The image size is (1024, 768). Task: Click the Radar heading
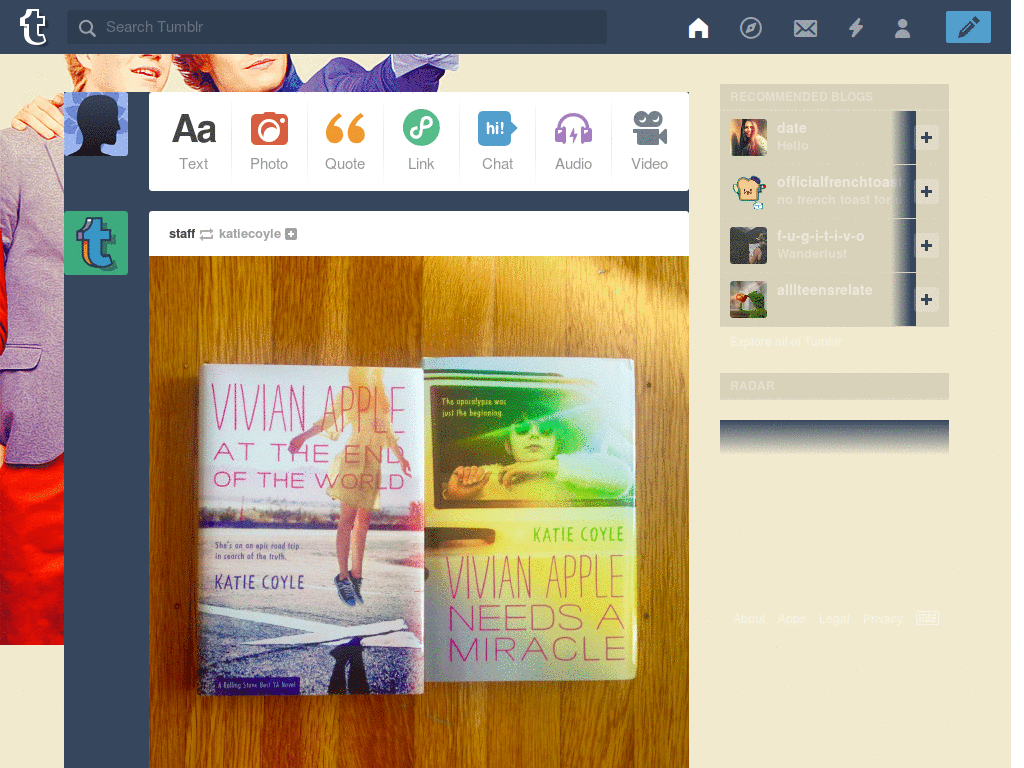tap(752, 386)
